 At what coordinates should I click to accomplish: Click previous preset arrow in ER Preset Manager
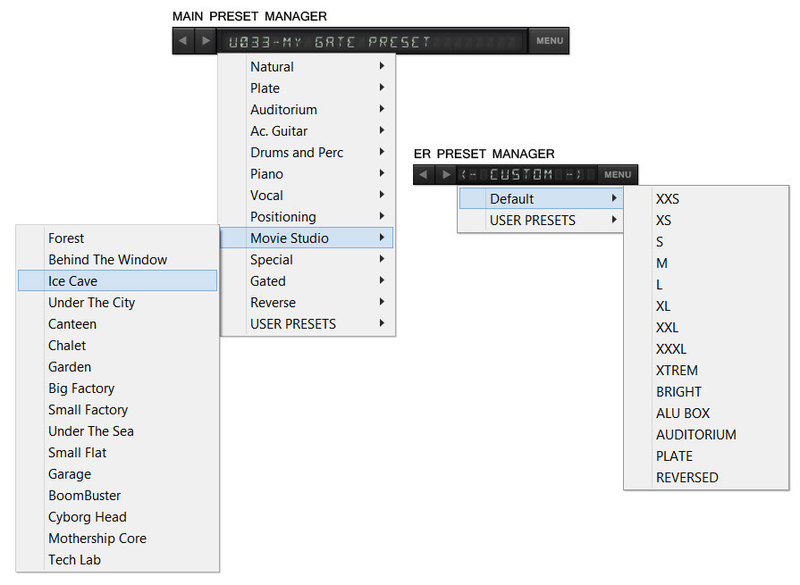pyautogui.click(x=423, y=175)
